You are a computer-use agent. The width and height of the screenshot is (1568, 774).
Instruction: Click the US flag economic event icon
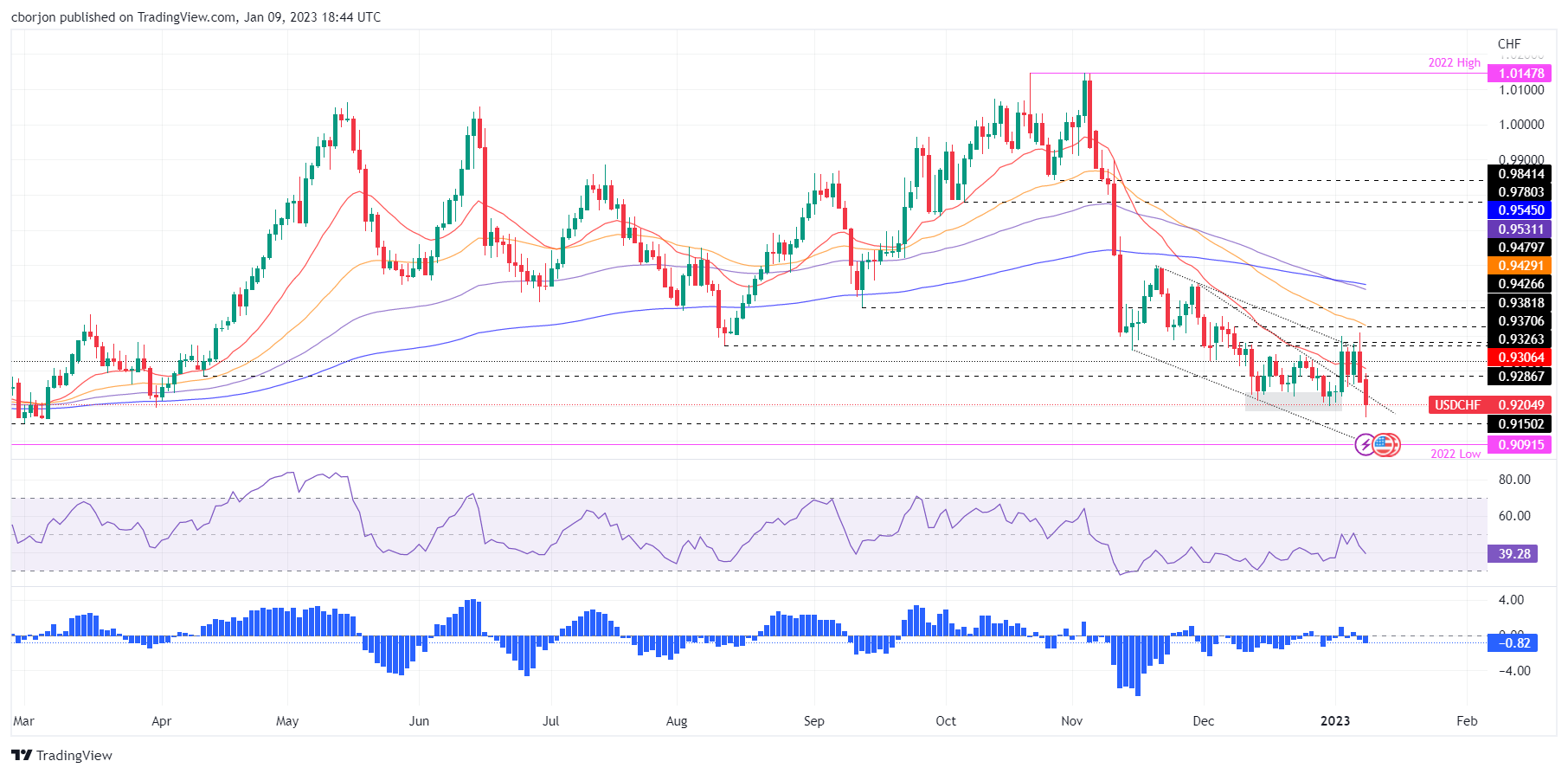click(x=1385, y=445)
